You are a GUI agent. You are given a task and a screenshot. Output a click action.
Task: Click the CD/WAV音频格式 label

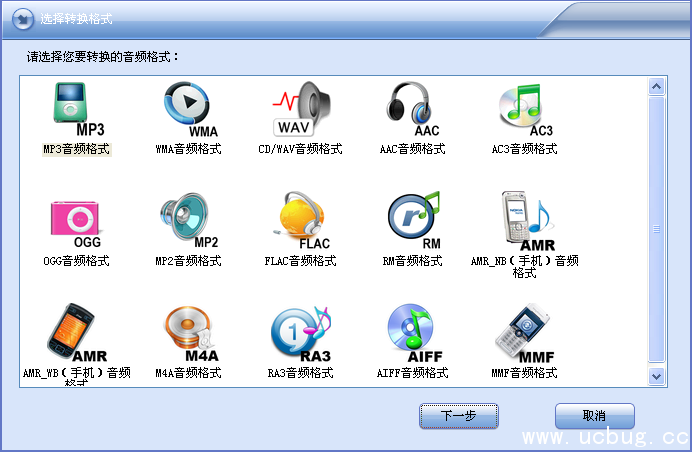point(301,149)
